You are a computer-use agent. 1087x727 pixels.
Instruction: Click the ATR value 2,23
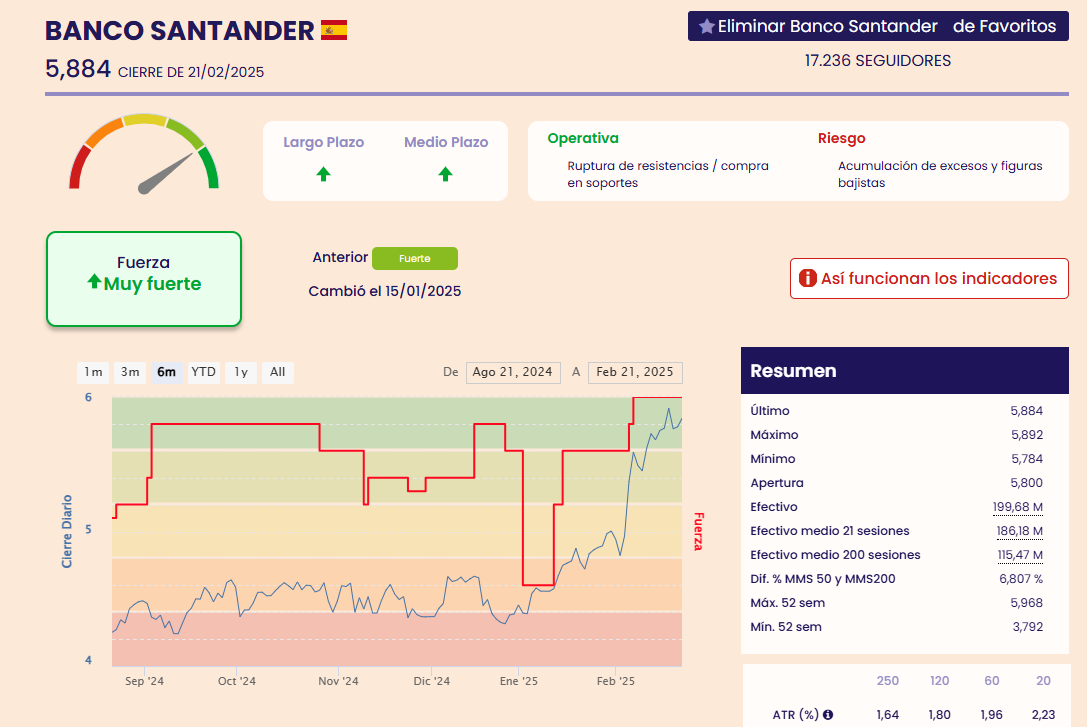(1043, 715)
